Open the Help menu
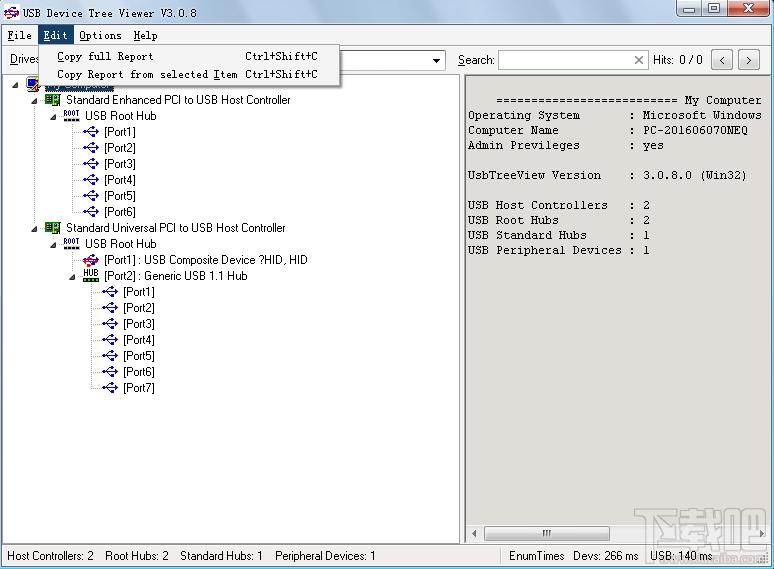Screen dimensions: 774x569 coord(145,35)
